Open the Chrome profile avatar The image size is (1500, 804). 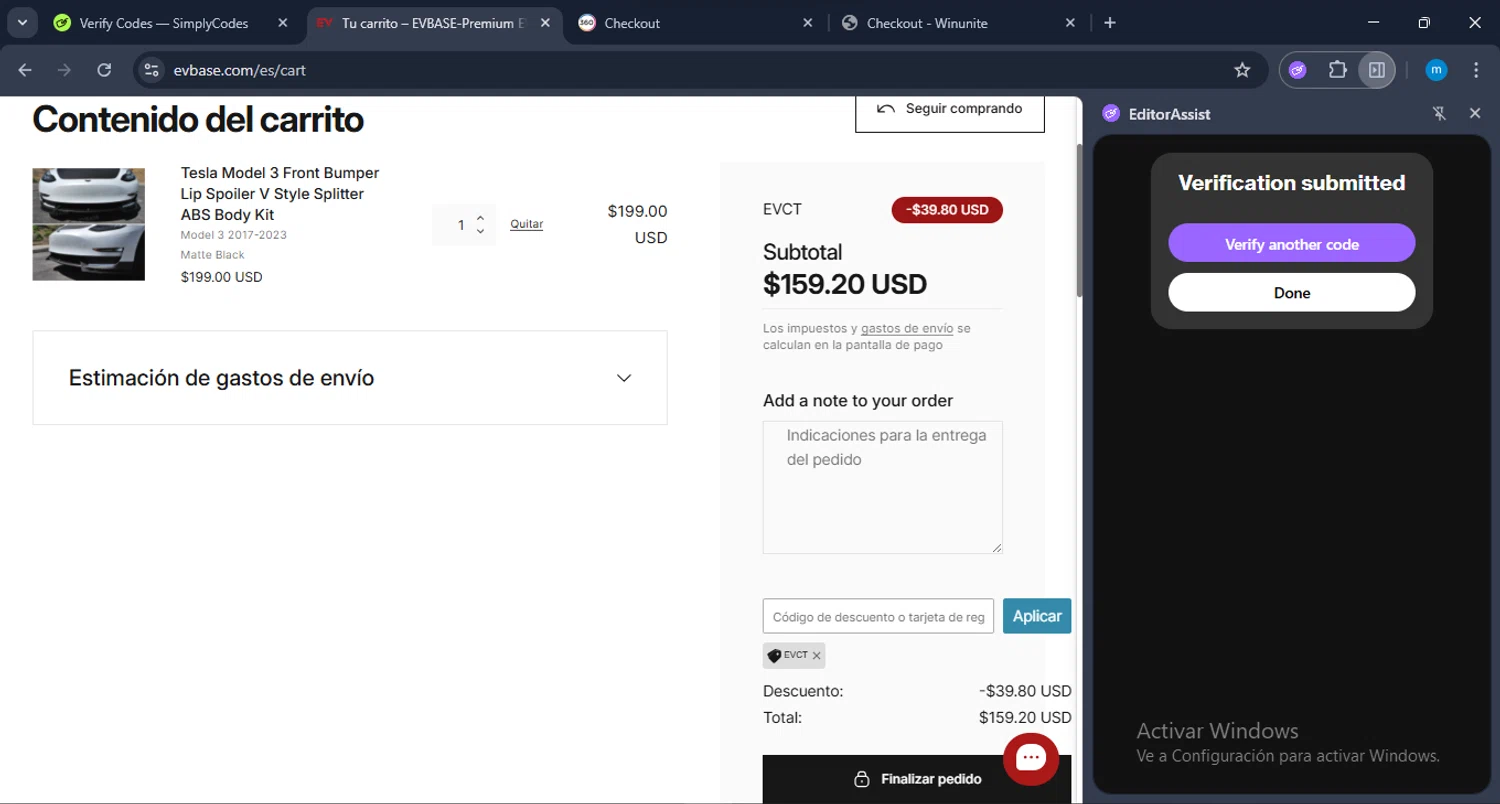pyautogui.click(x=1436, y=70)
